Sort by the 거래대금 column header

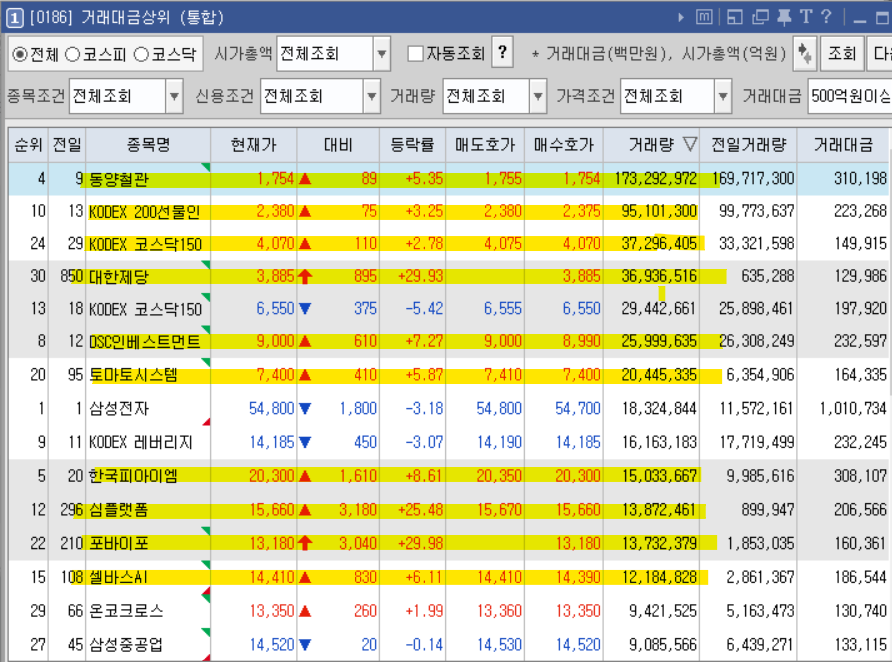coord(843,145)
